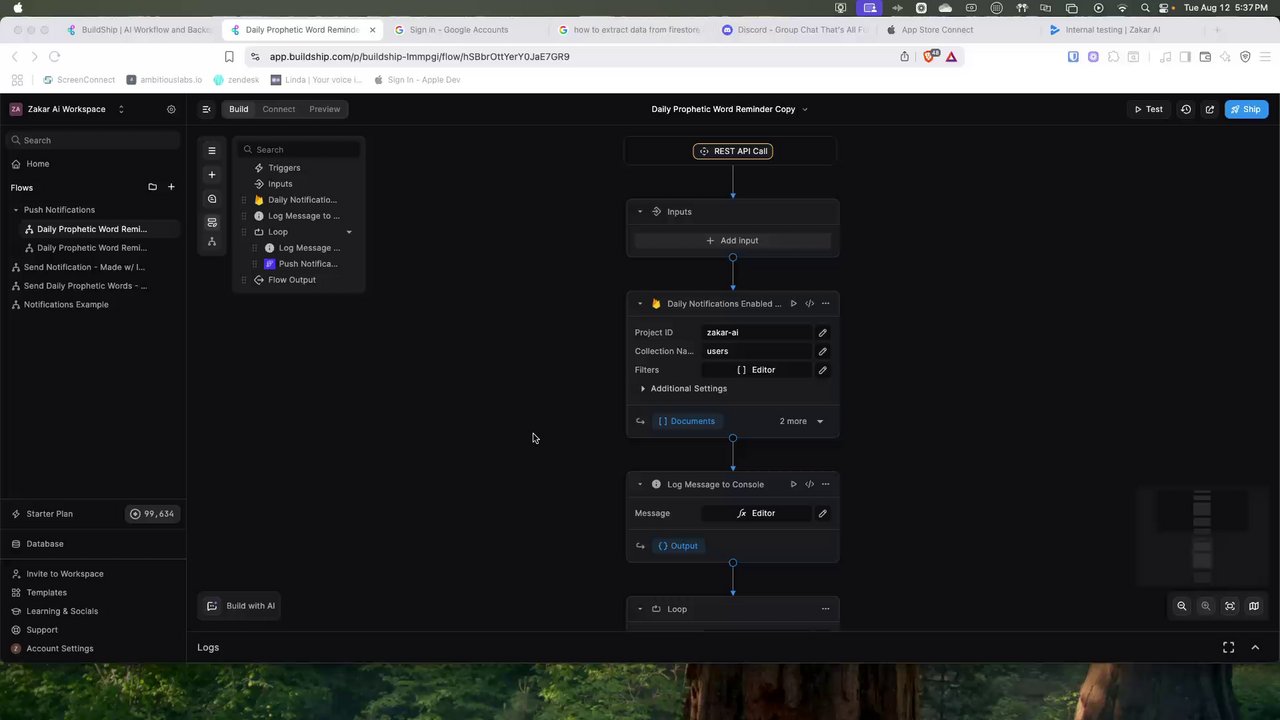The image size is (1280, 720).
Task: Open more options on the Loop node
Action: point(825,609)
